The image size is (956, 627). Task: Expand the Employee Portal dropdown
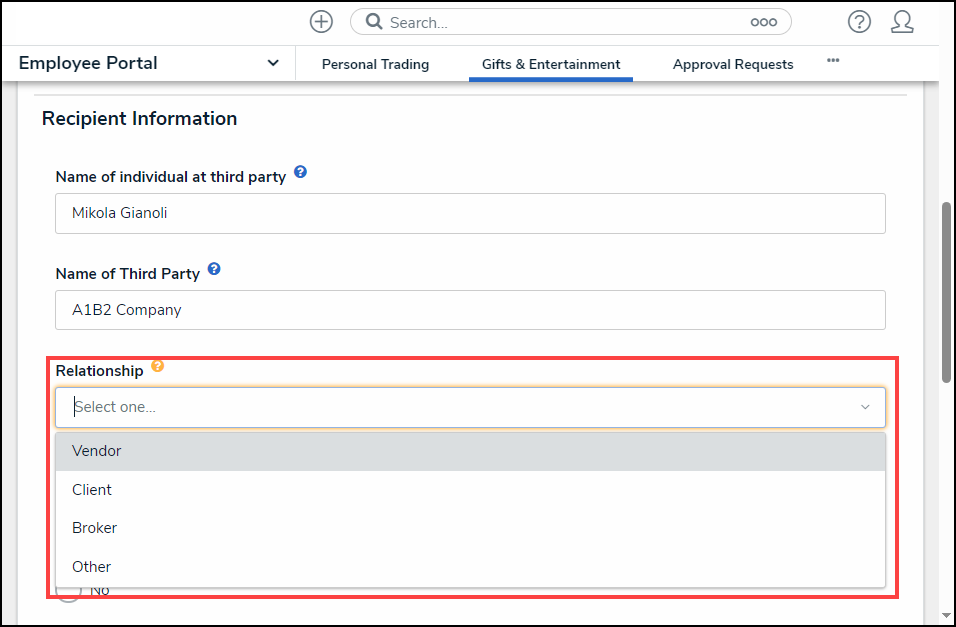pos(273,63)
